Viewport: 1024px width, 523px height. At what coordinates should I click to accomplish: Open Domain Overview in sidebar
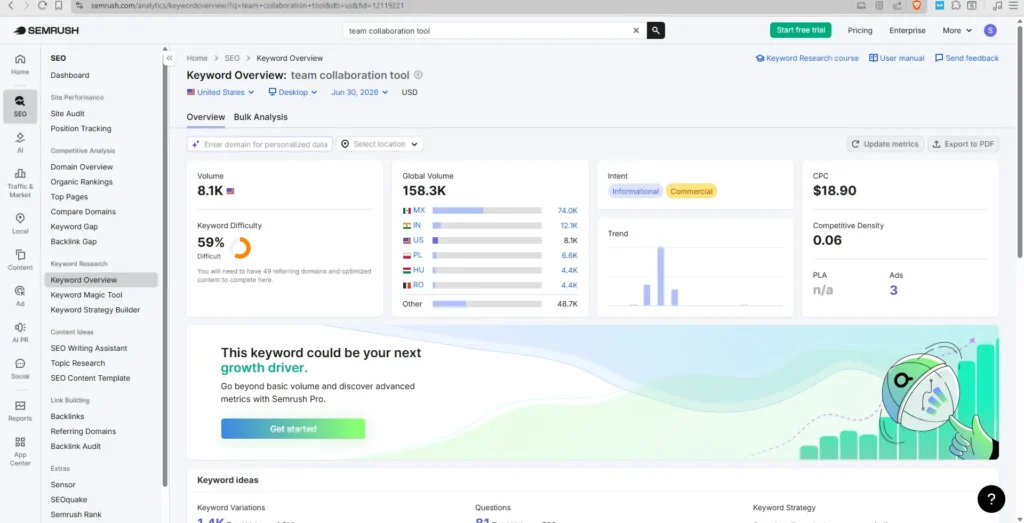82,167
